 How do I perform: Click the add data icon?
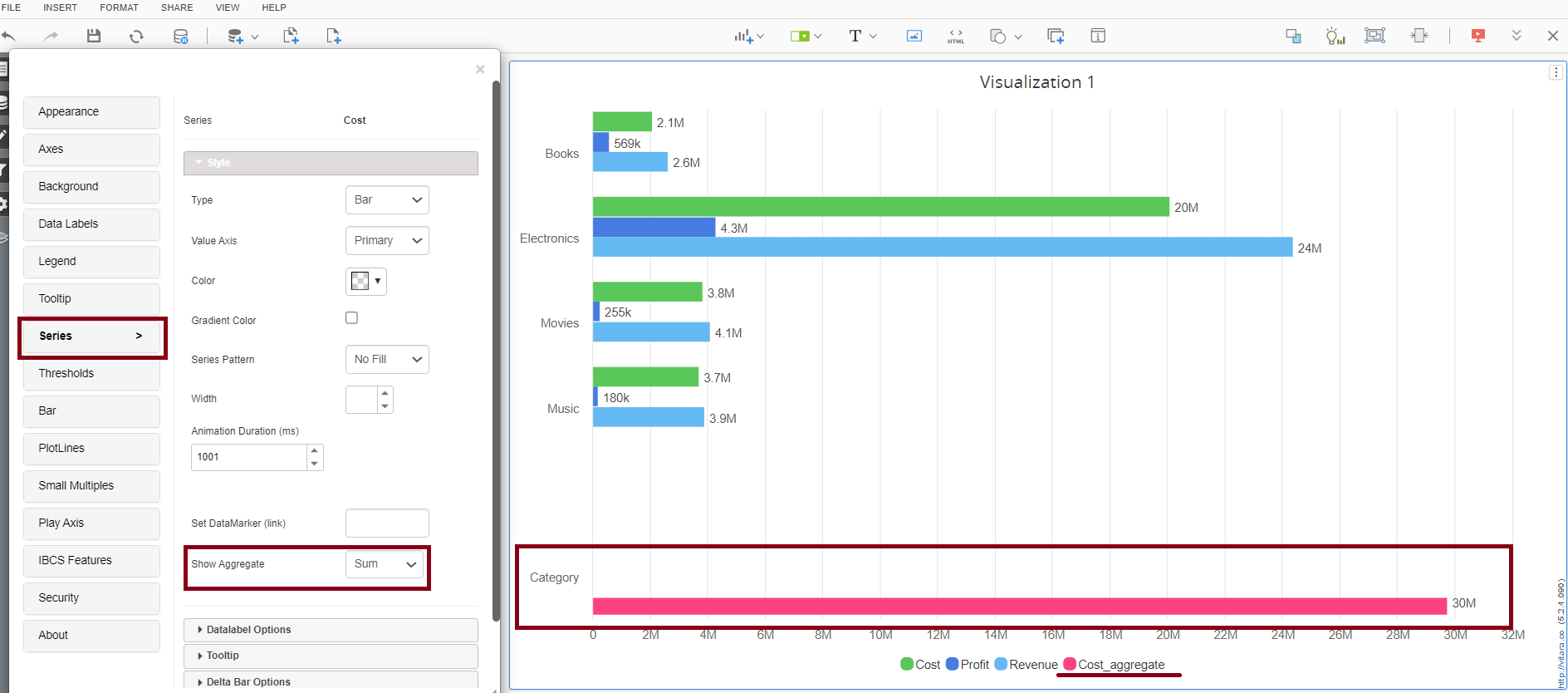point(235,36)
